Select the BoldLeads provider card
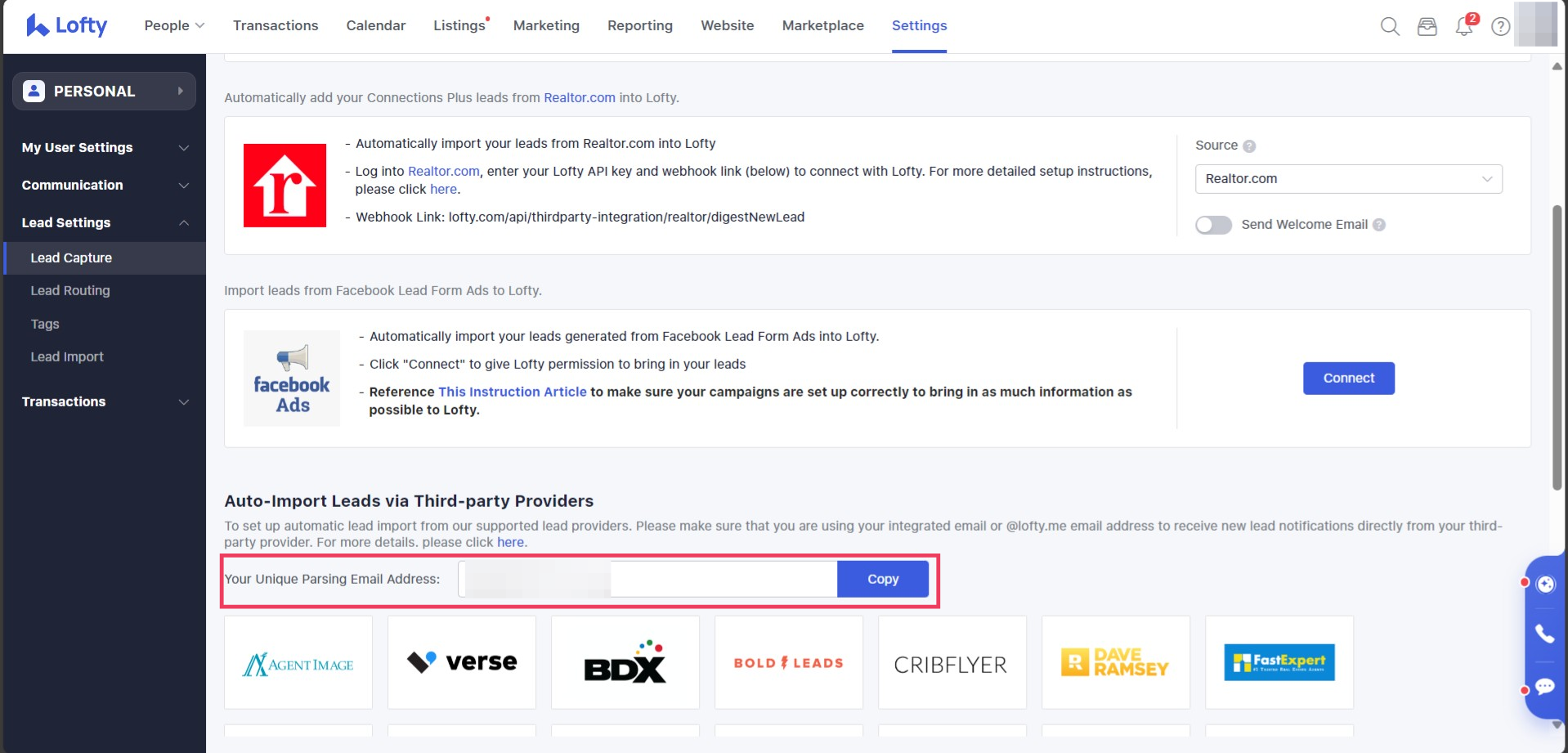Viewport: 1568px width, 753px height. point(788,663)
